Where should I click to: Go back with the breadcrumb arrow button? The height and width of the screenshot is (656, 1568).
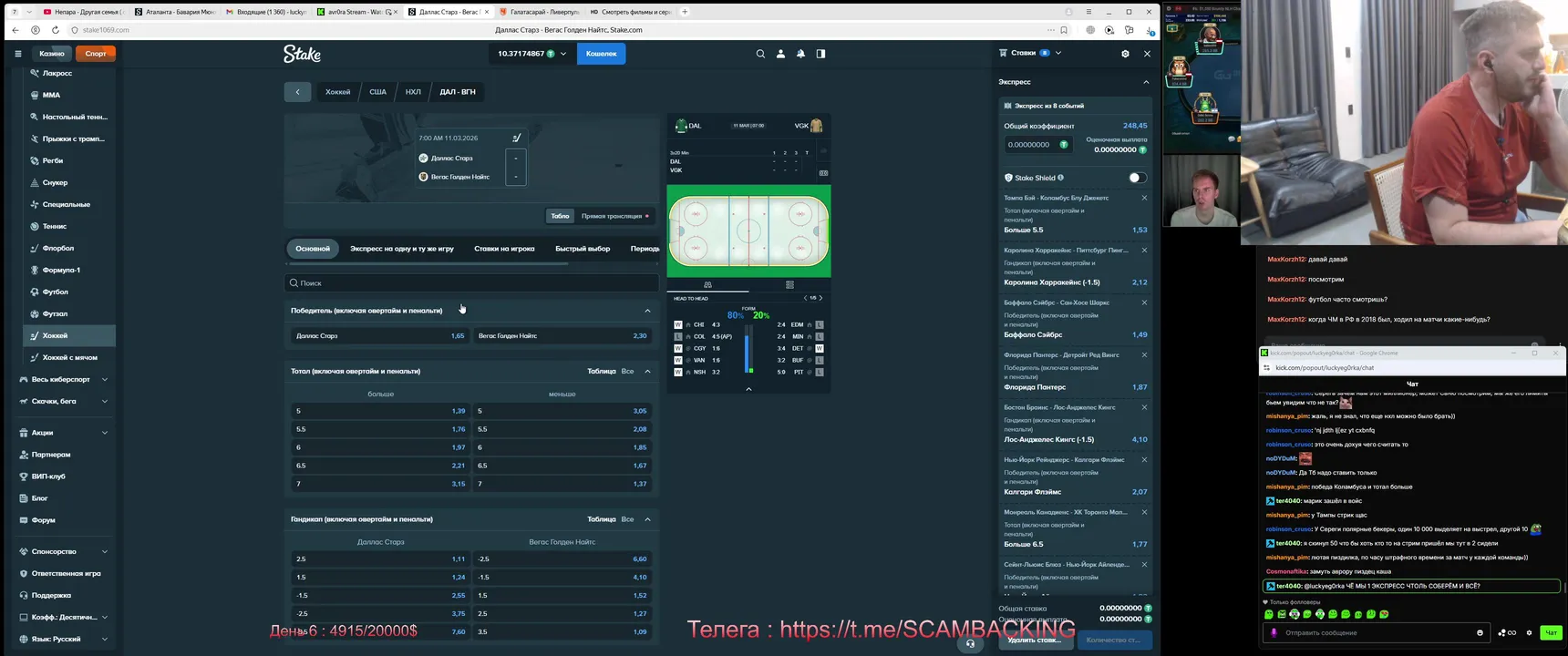(297, 92)
